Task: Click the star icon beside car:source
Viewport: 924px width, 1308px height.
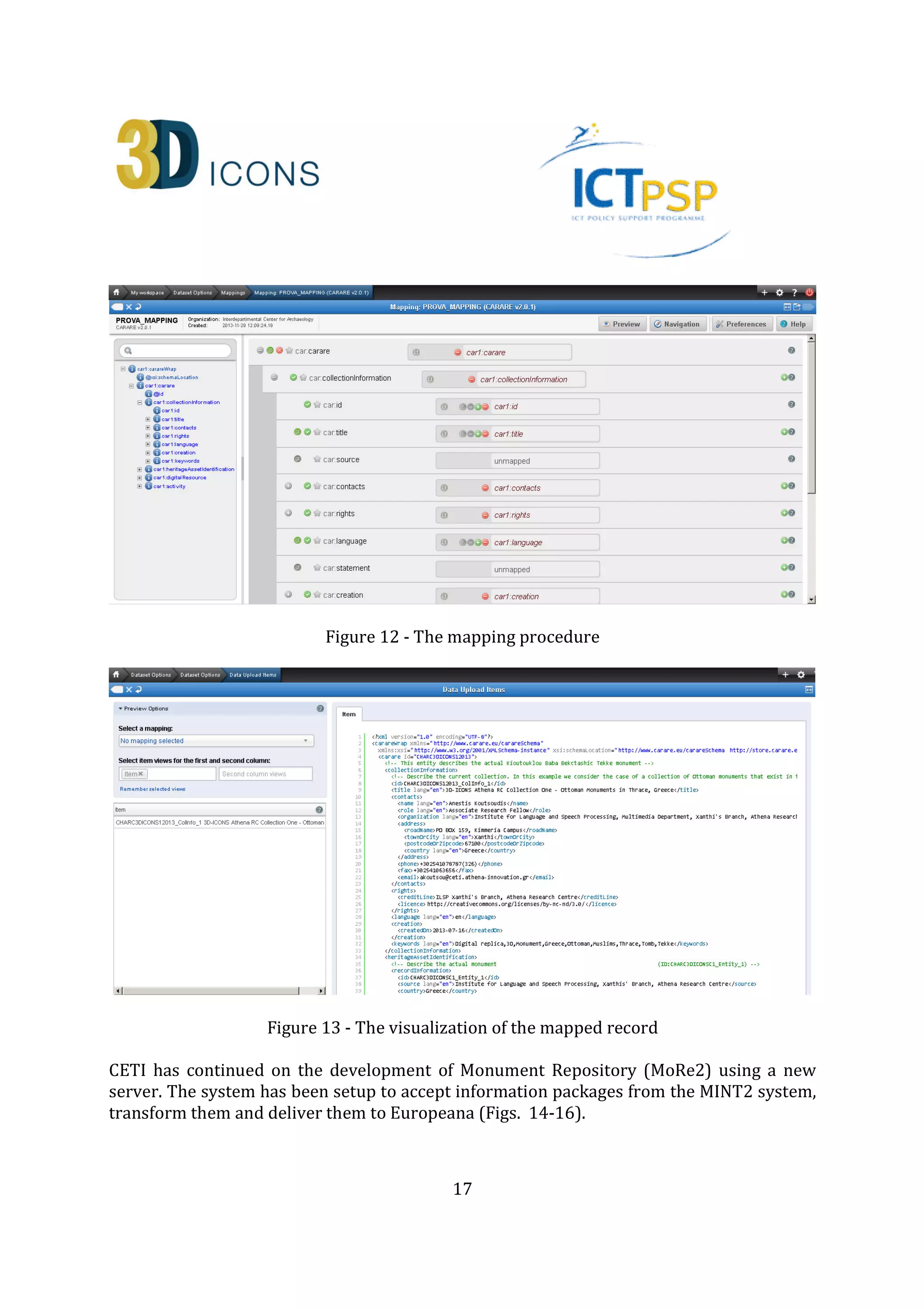Action: click(x=317, y=459)
